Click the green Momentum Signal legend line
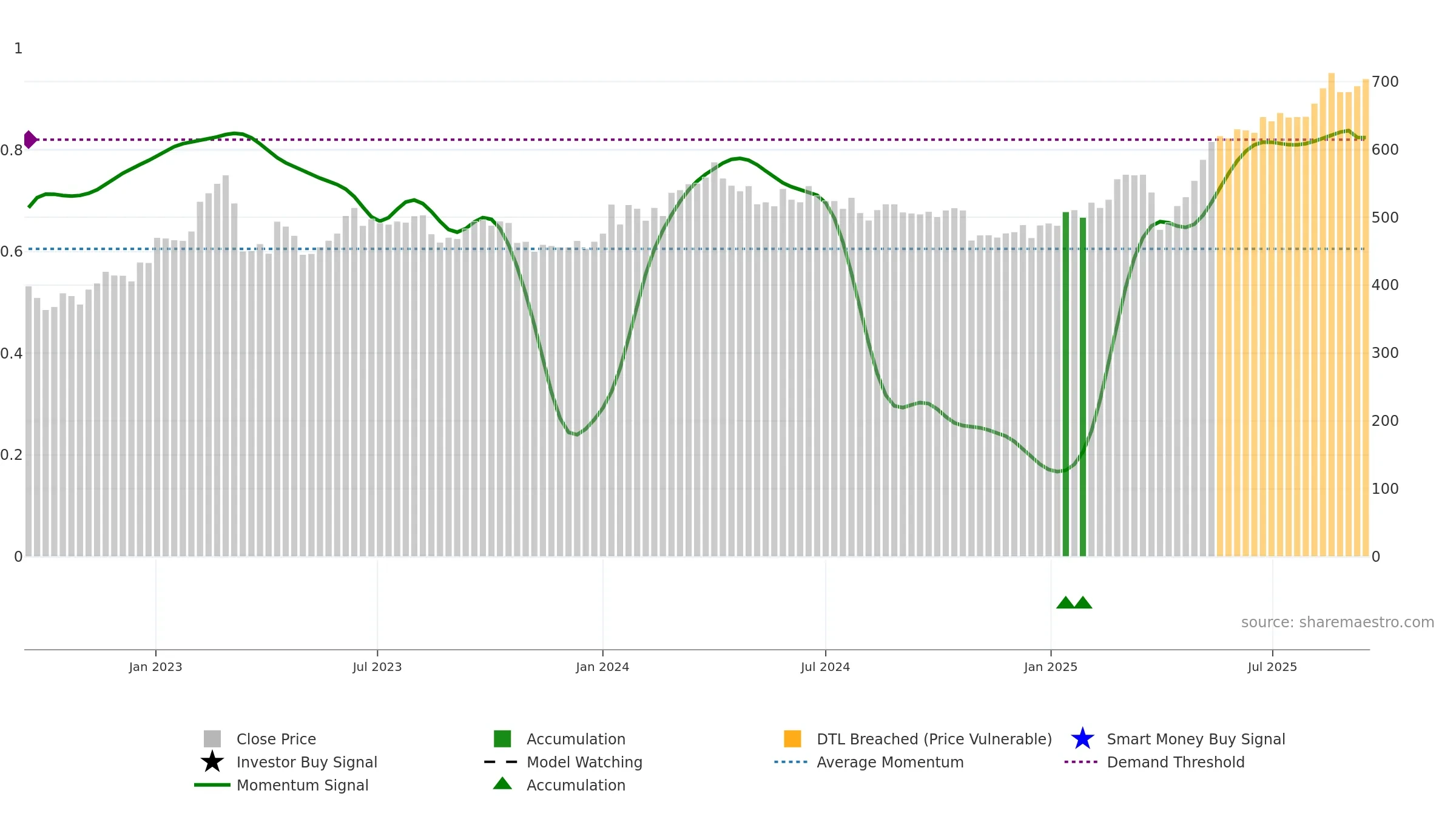 pos(212,785)
